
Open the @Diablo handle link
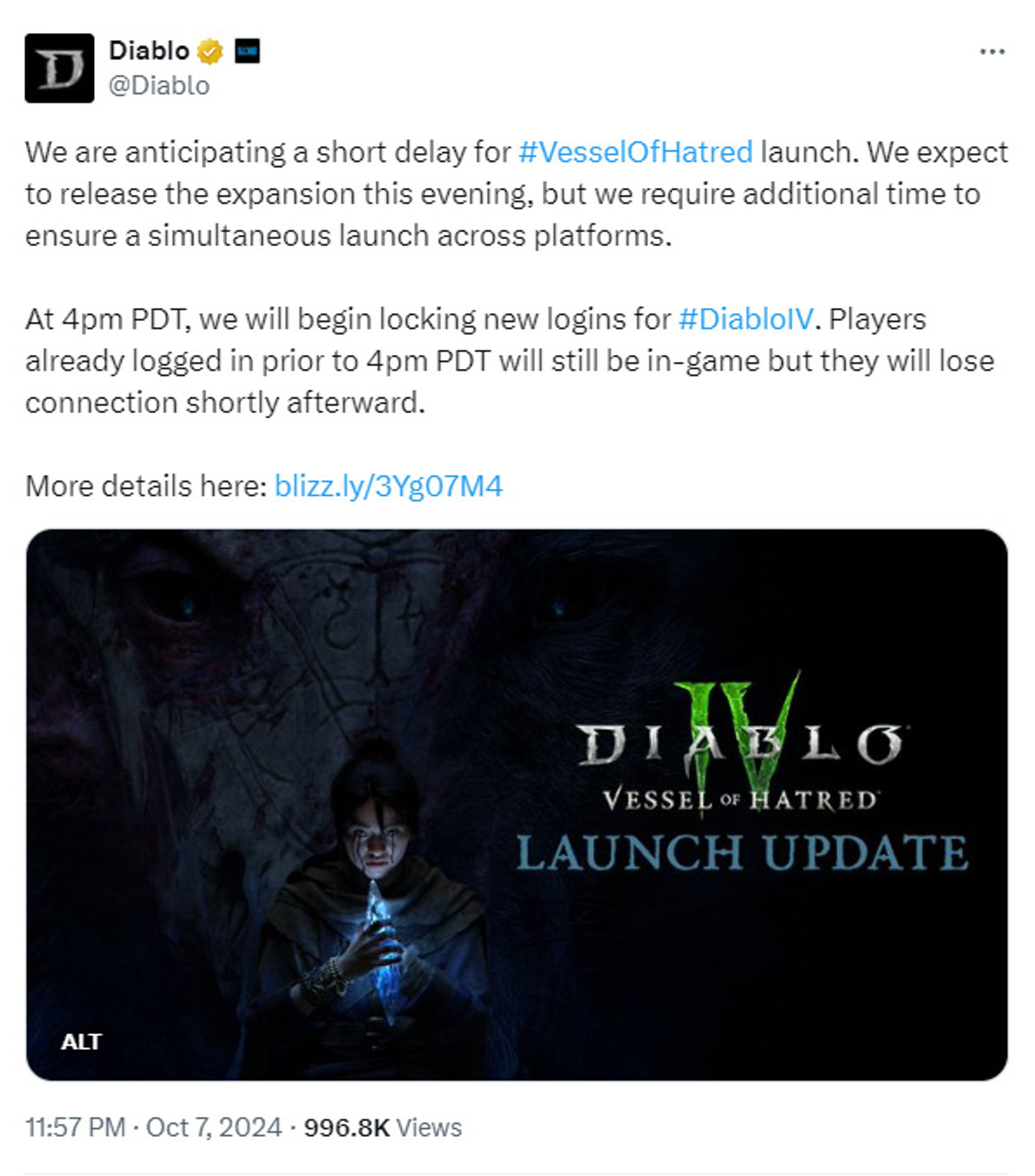(x=159, y=85)
